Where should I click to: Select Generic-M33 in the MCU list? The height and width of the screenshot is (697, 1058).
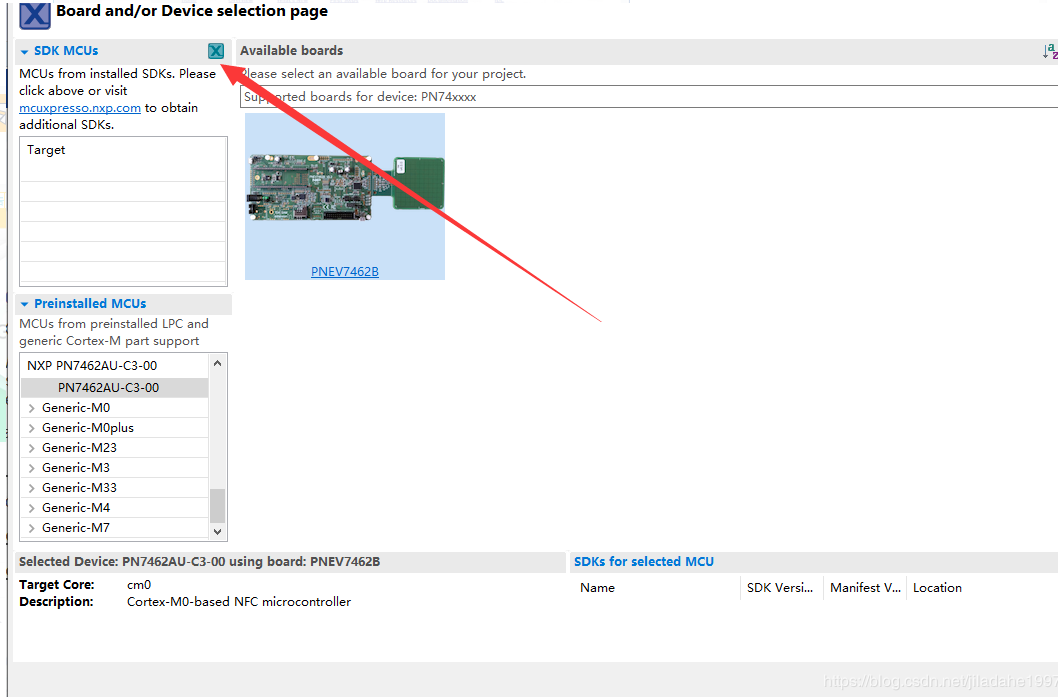coord(79,487)
